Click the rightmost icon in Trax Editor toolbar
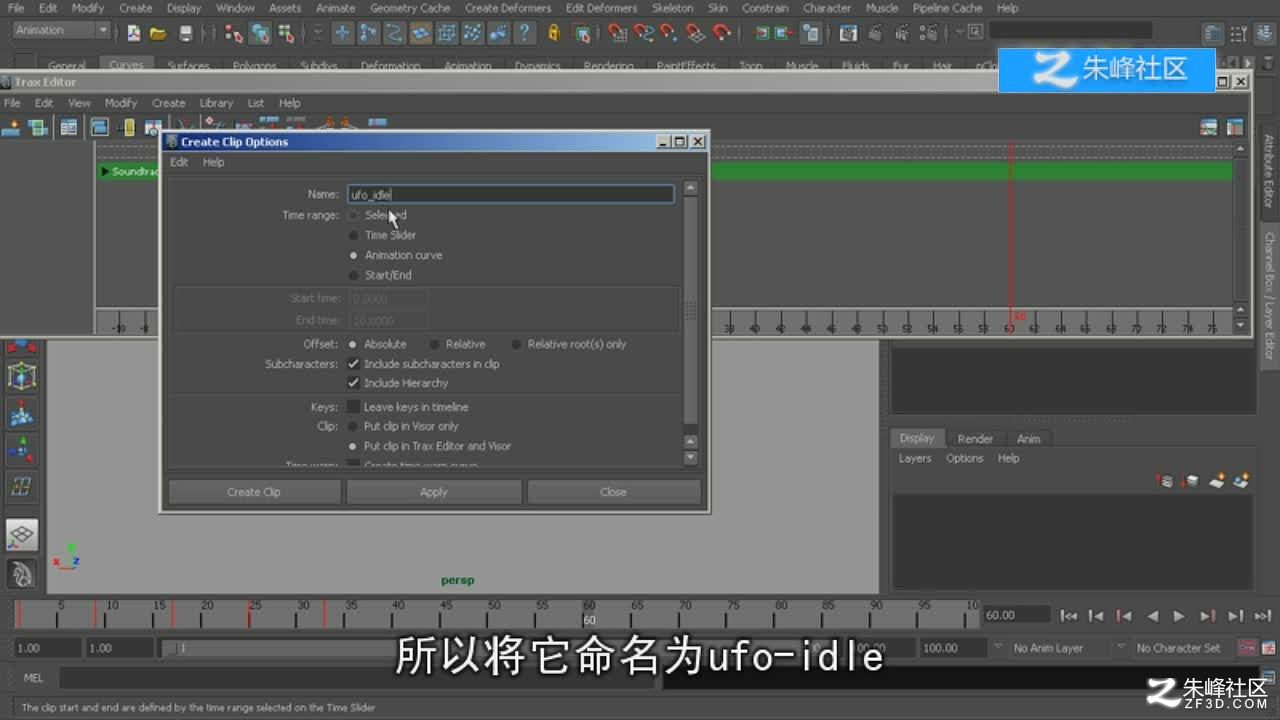The width and height of the screenshot is (1280, 720). tap(1235, 127)
